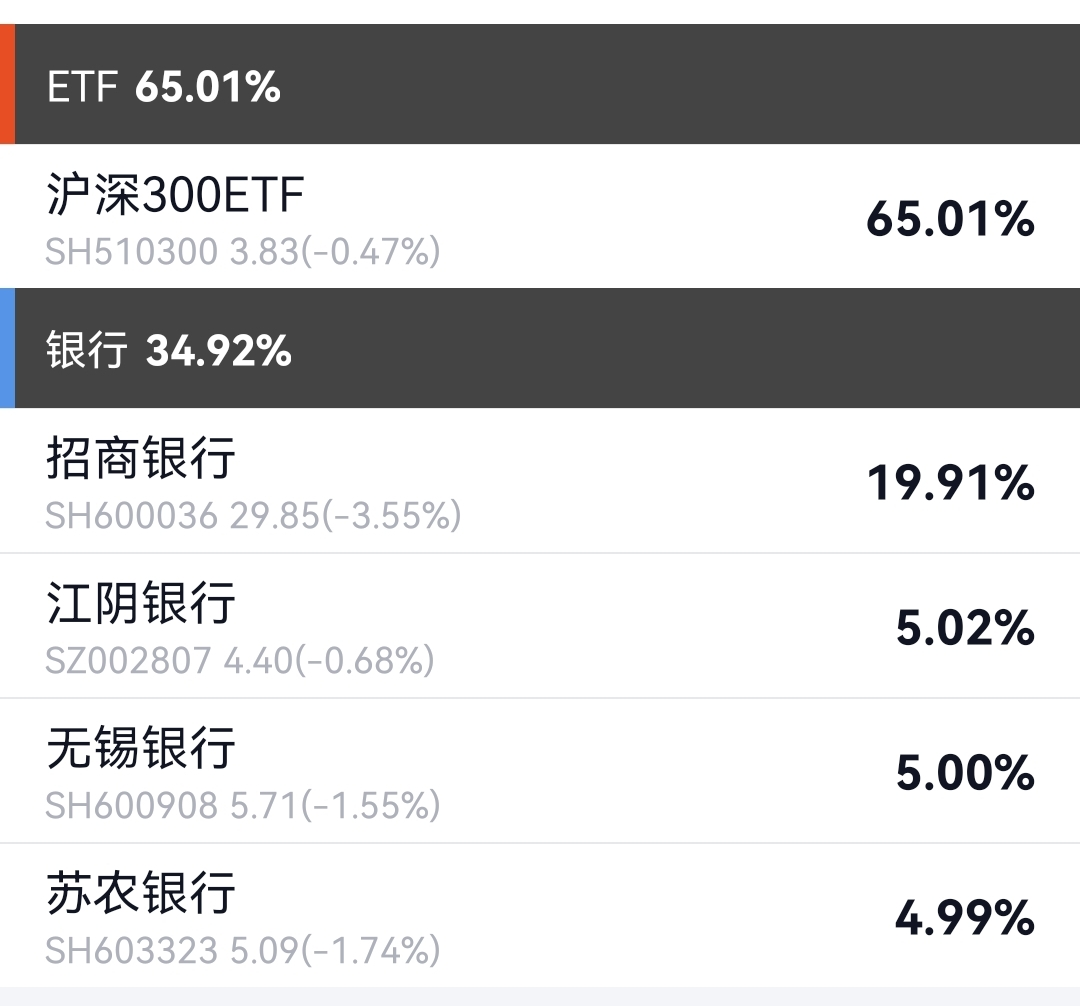Collapse the ETF category header
Image resolution: width=1080 pixels, height=1006 pixels.
coord(540,87)
